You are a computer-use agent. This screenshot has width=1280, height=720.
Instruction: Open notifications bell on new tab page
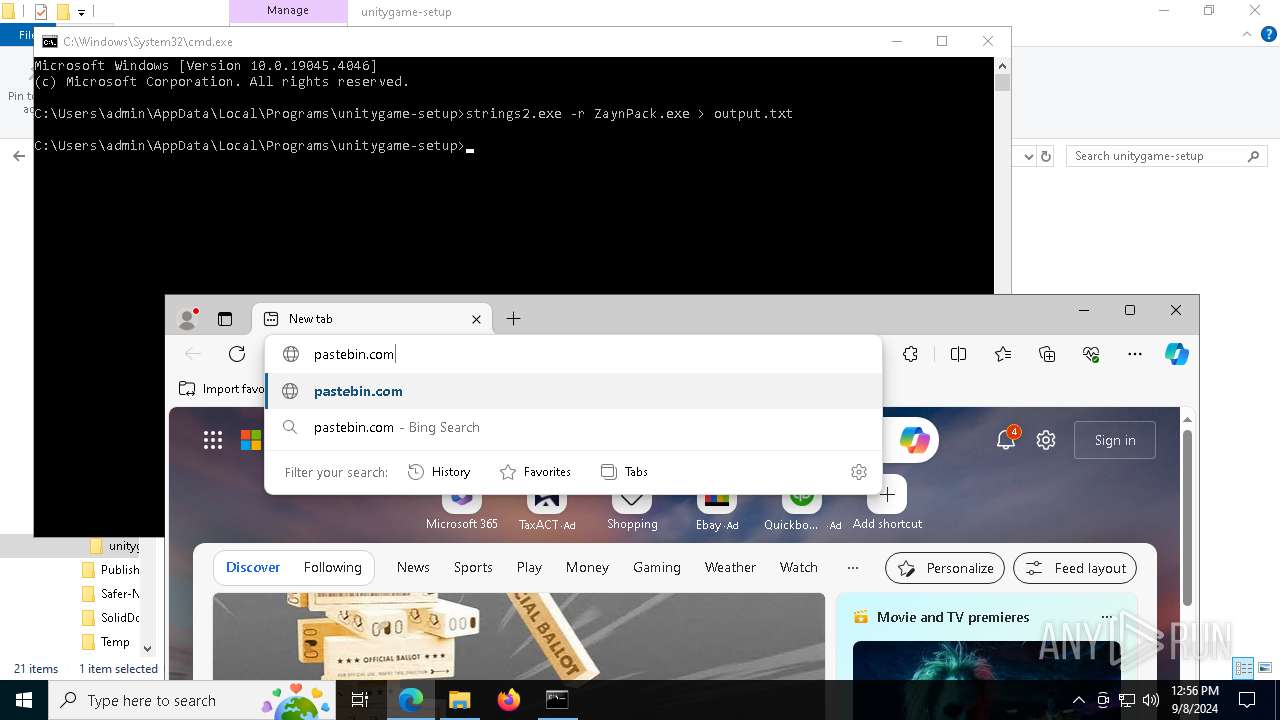pyautogui.click(x=1006, y=440)
